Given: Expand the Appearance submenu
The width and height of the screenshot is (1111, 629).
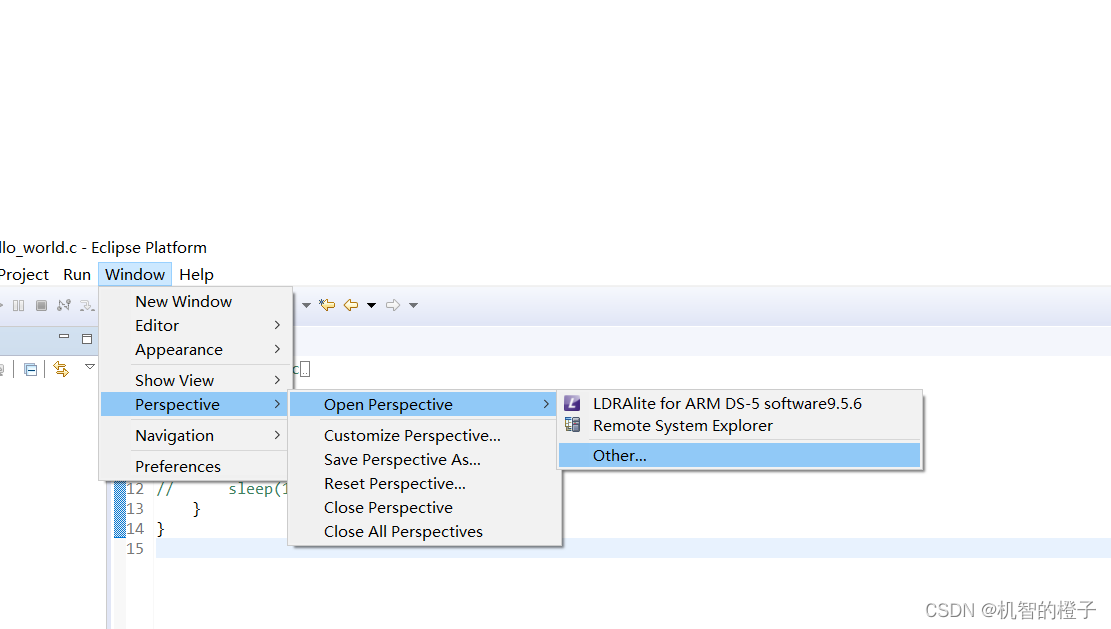Looking at the screenshot, I should (196, 350).
